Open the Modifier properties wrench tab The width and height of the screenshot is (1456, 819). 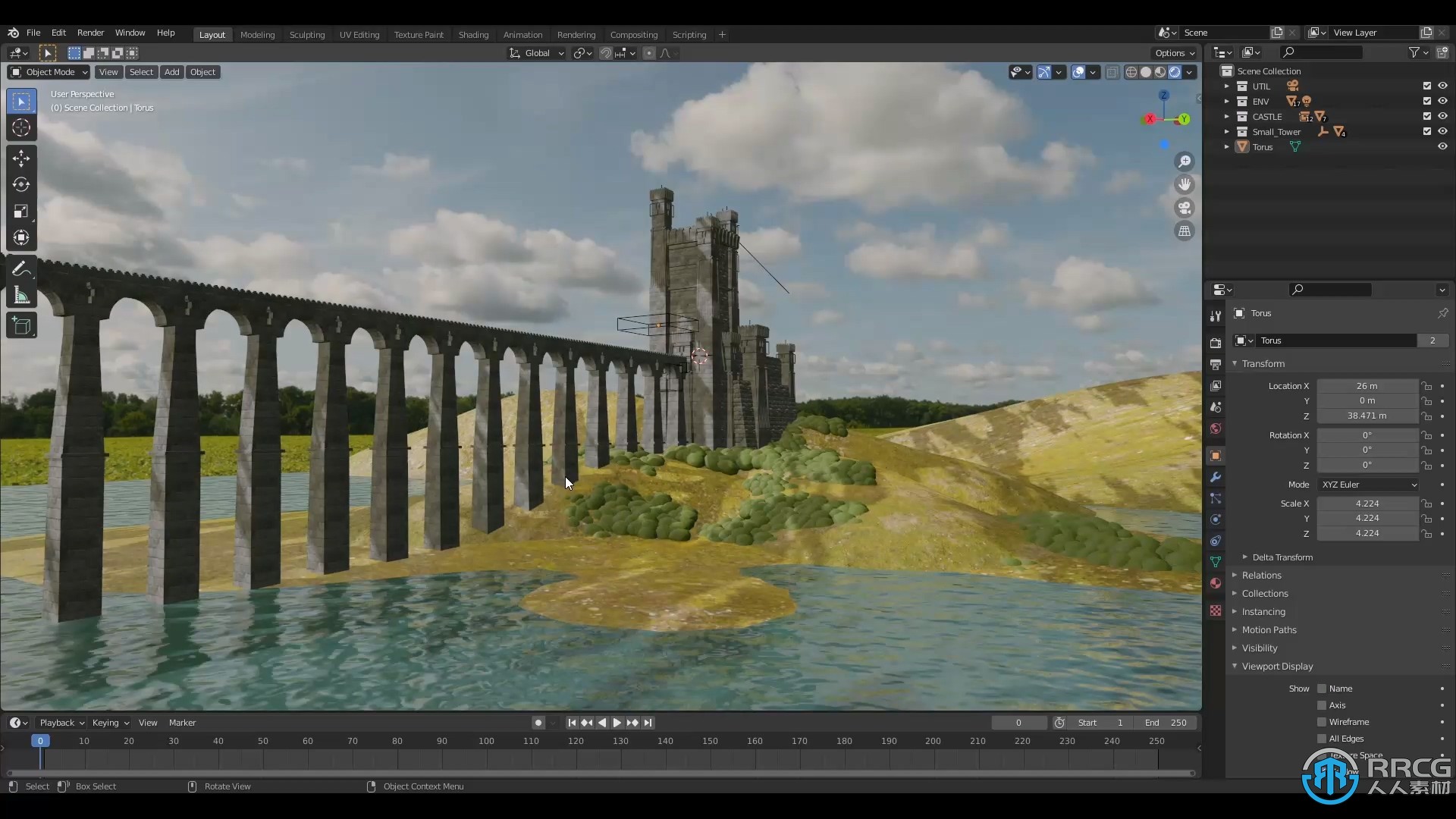pos(1216,477)
